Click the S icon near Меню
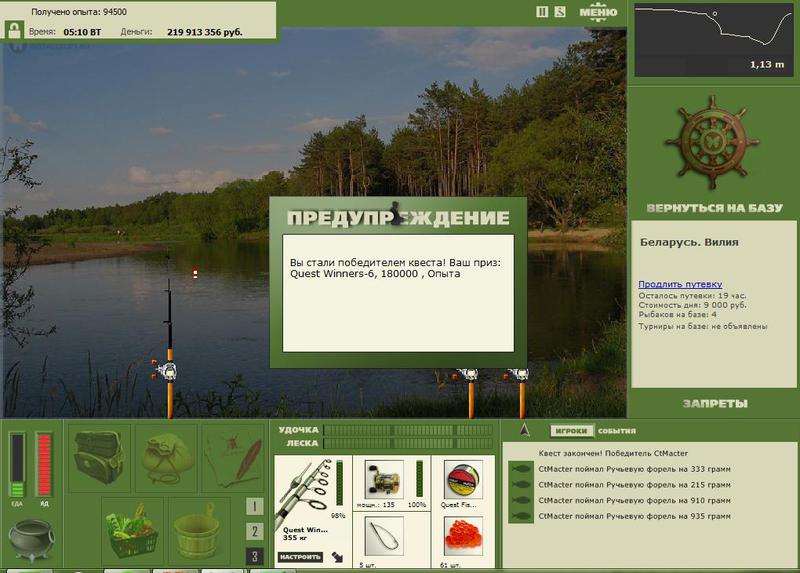Image resolution: width=800 pixels, height=573 pixels. click(560, 11)
